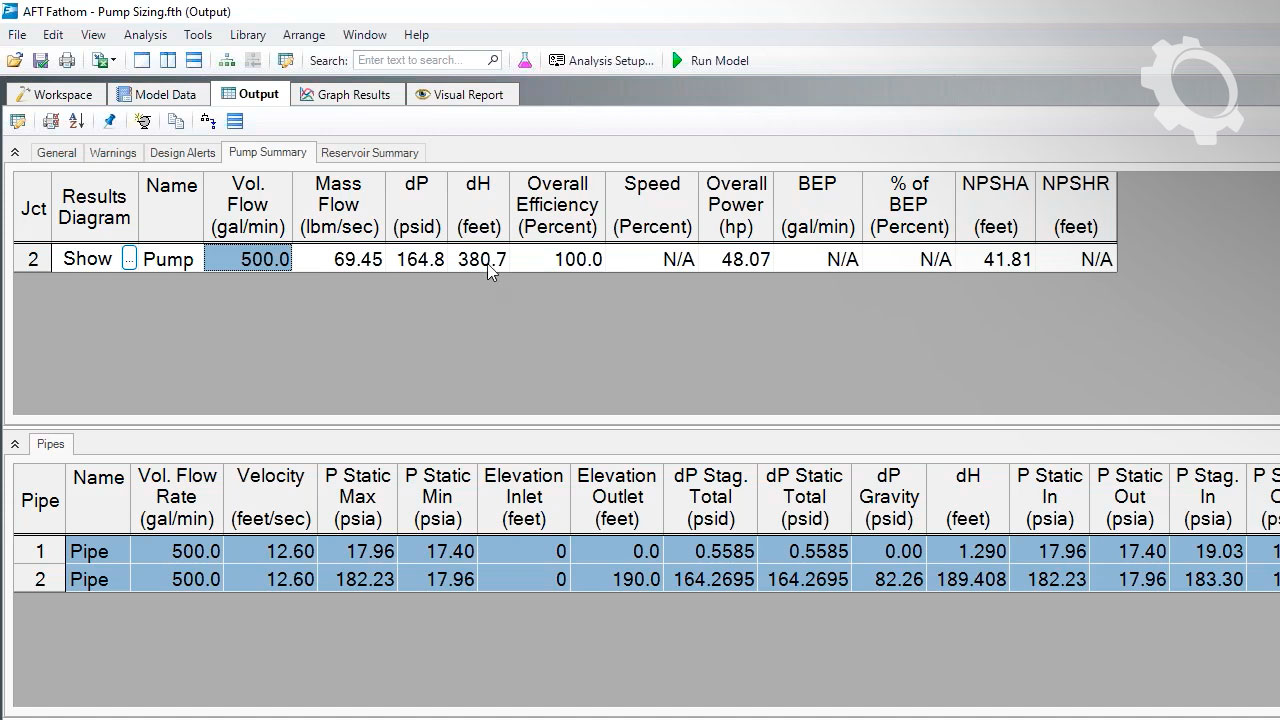This screenshot has height=720, width=1280.
Task: Click the Print icon
Action: point(67,61)
